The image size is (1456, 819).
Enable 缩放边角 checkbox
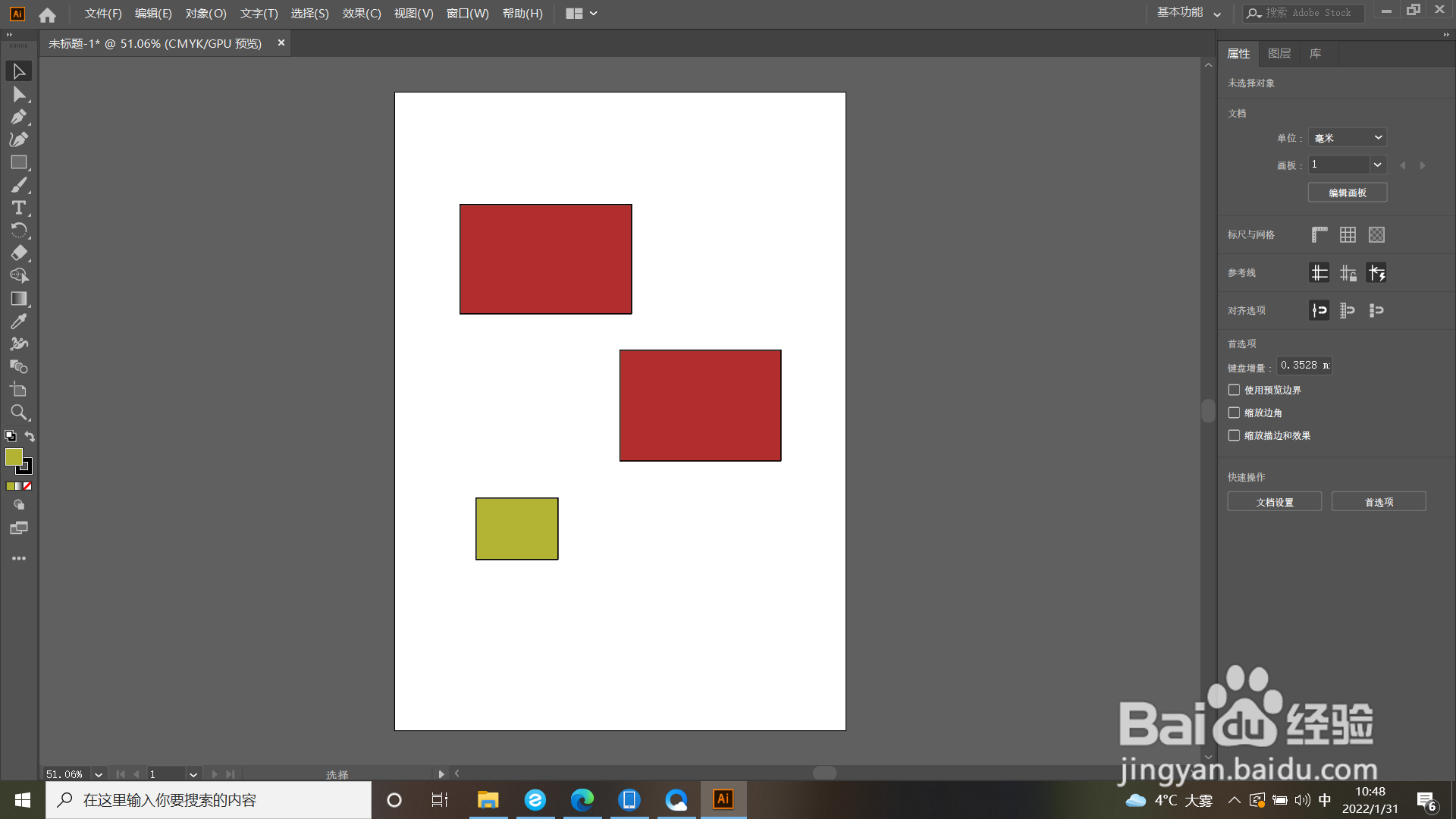[x=1234, y=413]
